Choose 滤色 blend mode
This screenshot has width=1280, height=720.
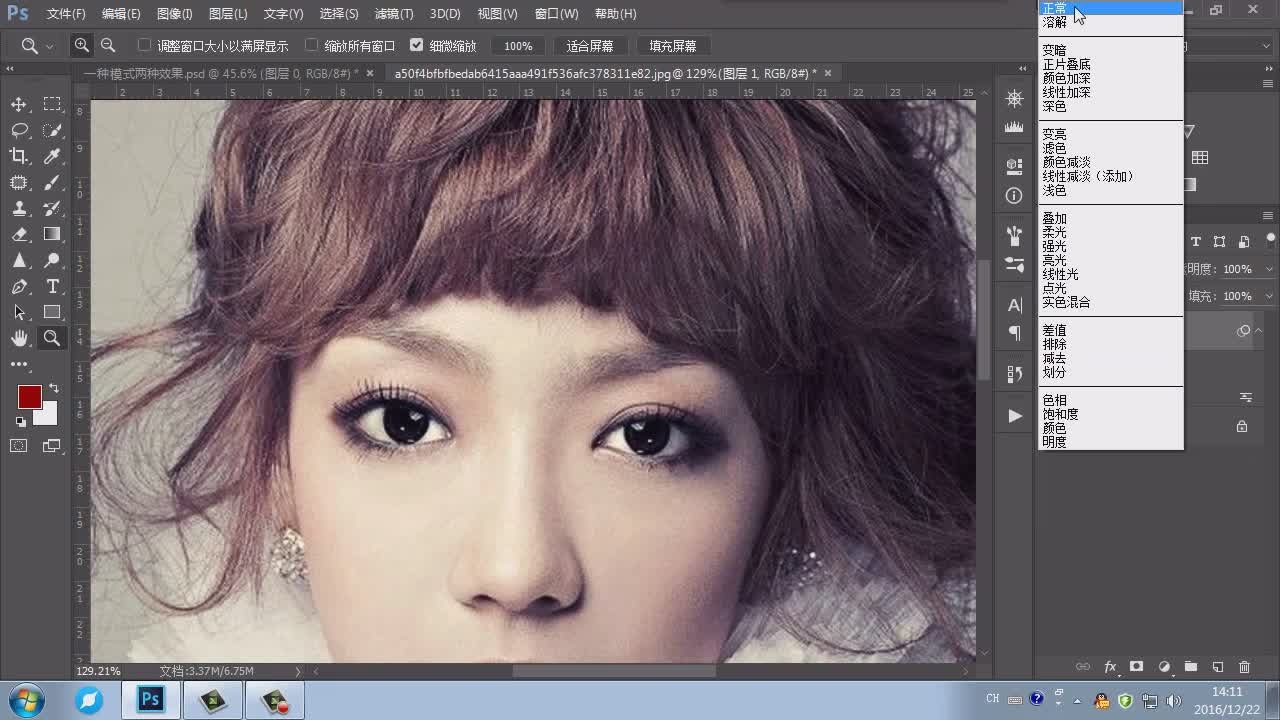1055,148
